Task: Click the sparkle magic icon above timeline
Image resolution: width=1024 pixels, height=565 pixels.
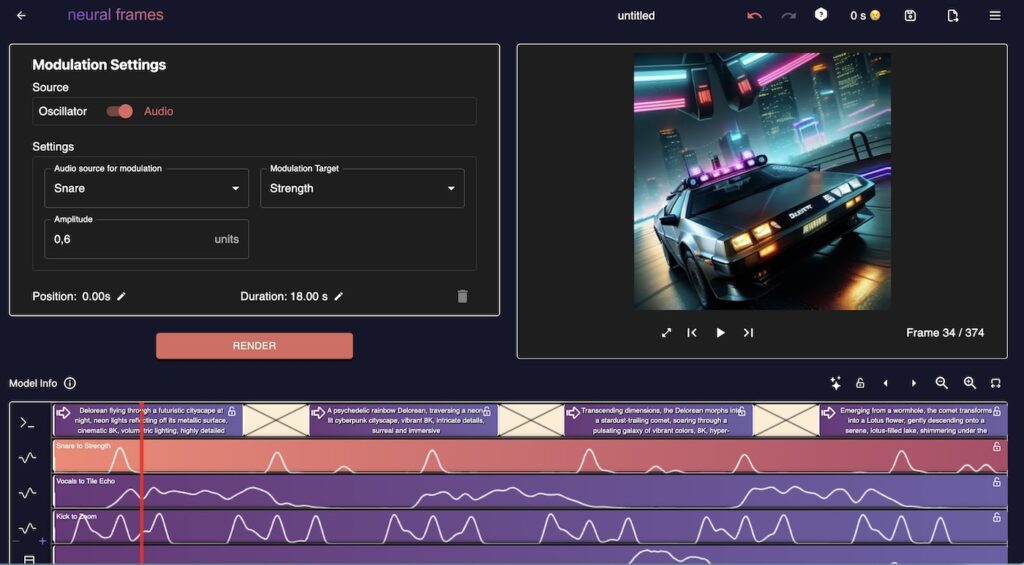Action: click(x=835, y=383)
